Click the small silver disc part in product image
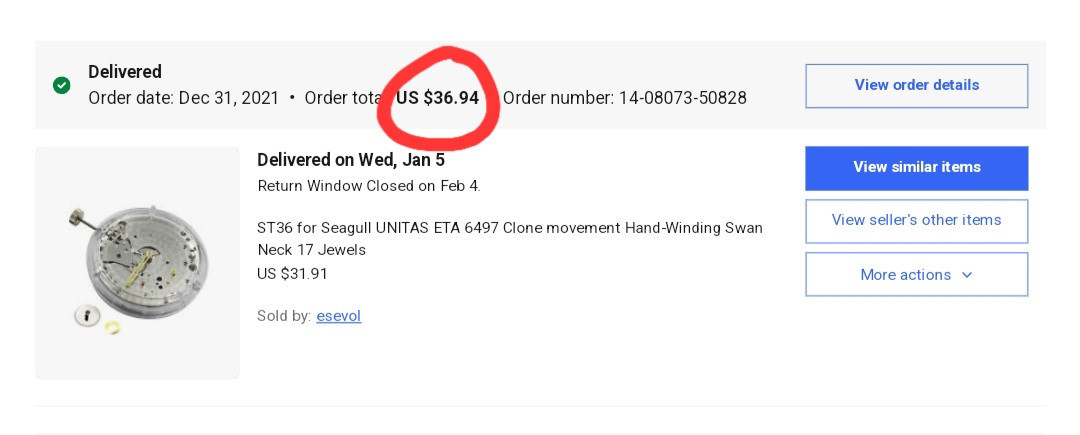This screenshot has width=1080, height=435. point(87,316)
